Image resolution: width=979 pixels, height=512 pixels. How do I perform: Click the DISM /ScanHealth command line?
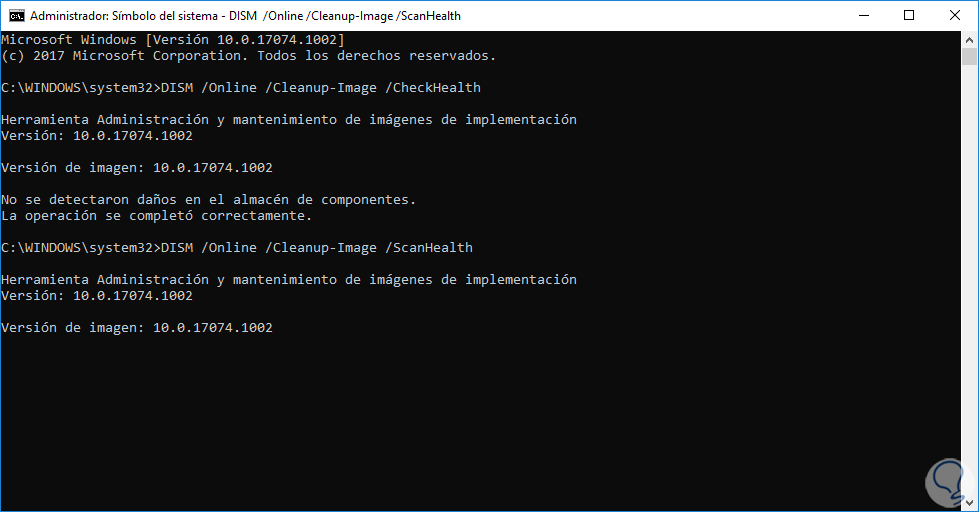(237, 248)
